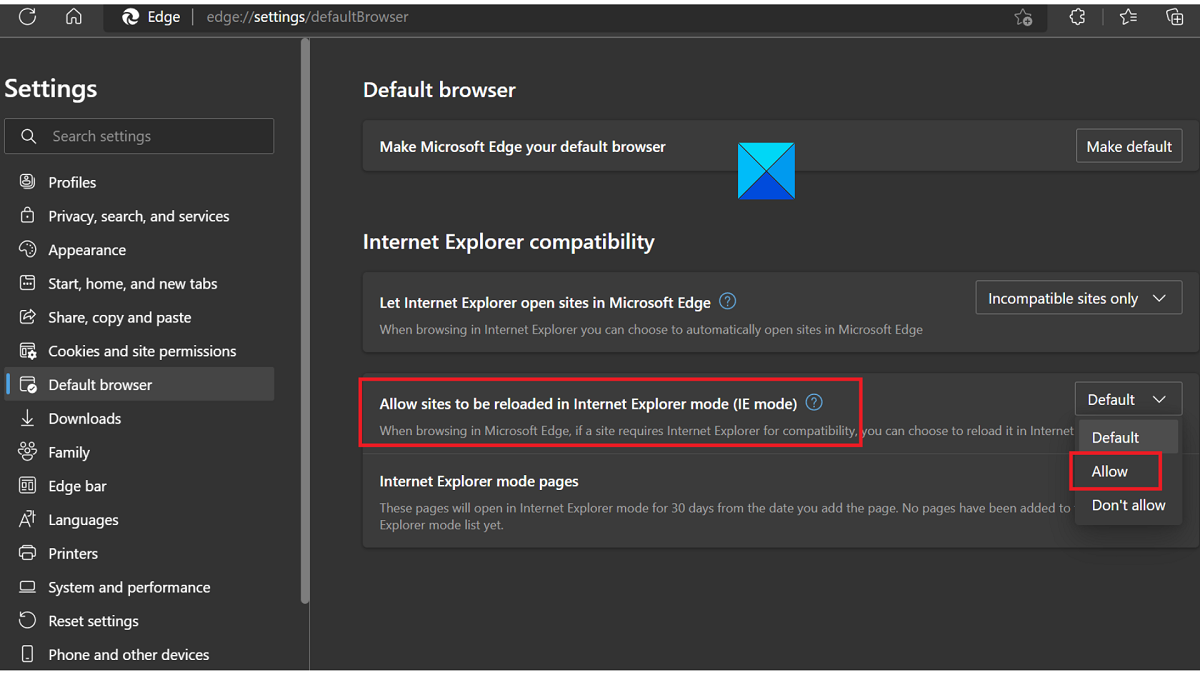Open the Appearance settings
This screenshot has height=675, width=1200.
coord(87,249)
